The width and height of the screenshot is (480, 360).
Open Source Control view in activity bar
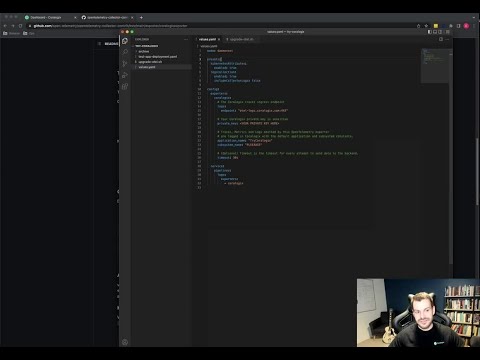click(125, 64)
